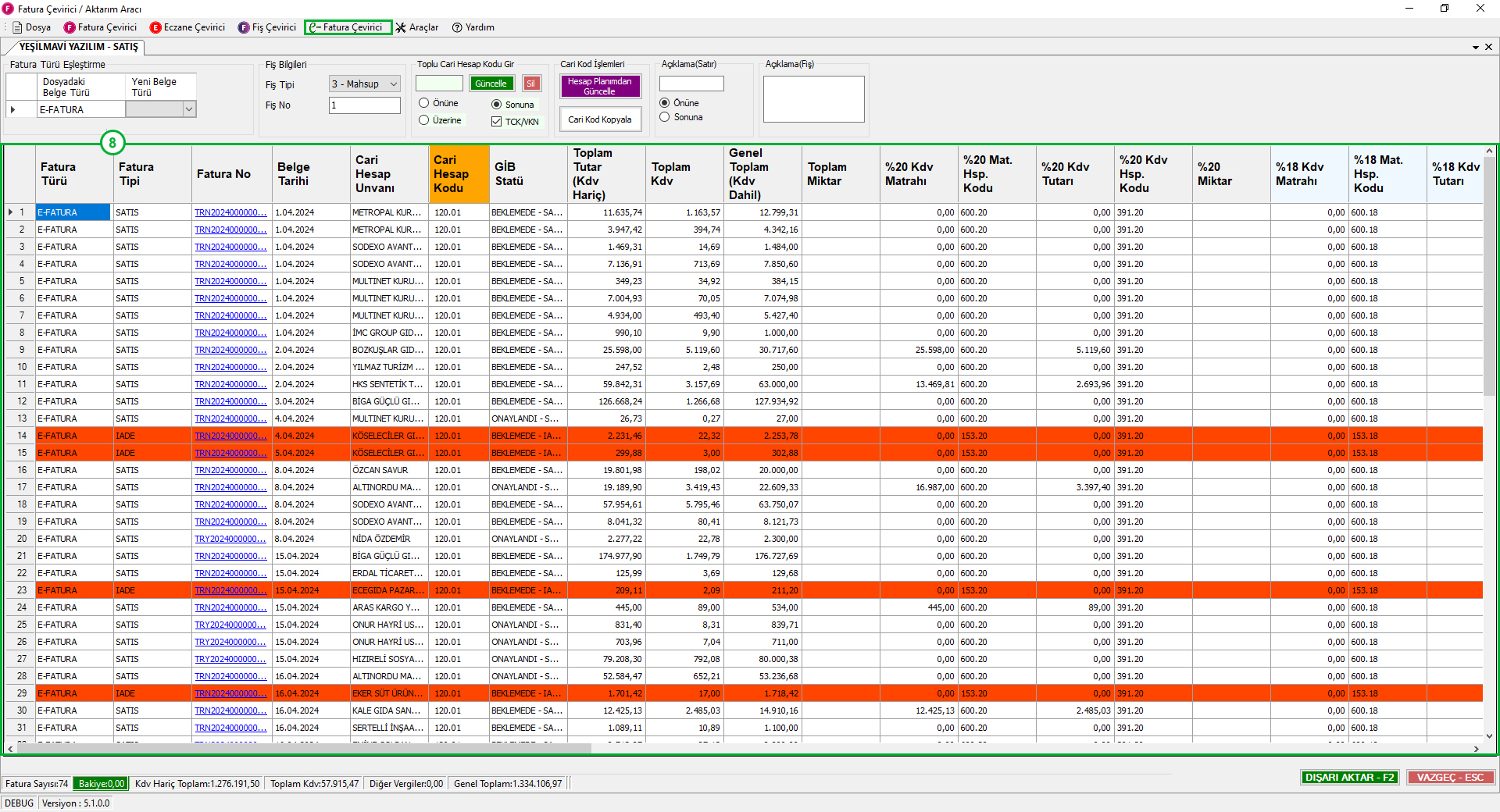Click the red Fatura Çevirici icon
Viewport: 1500px width, 812px height.
tap(70, 27)
